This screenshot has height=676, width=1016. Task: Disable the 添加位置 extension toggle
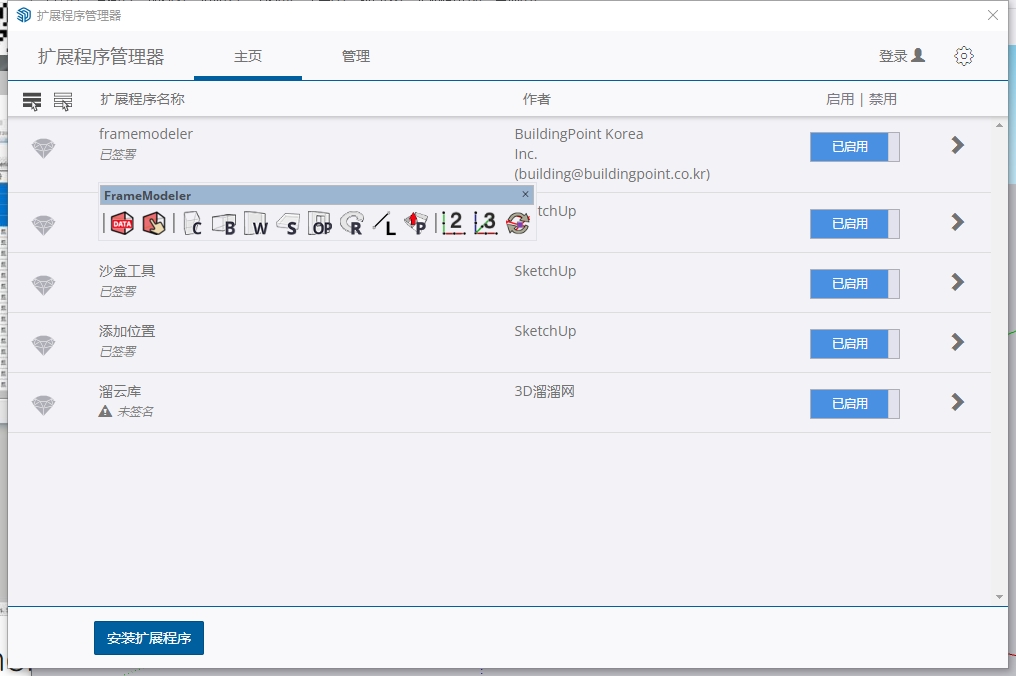click(855, 344)
